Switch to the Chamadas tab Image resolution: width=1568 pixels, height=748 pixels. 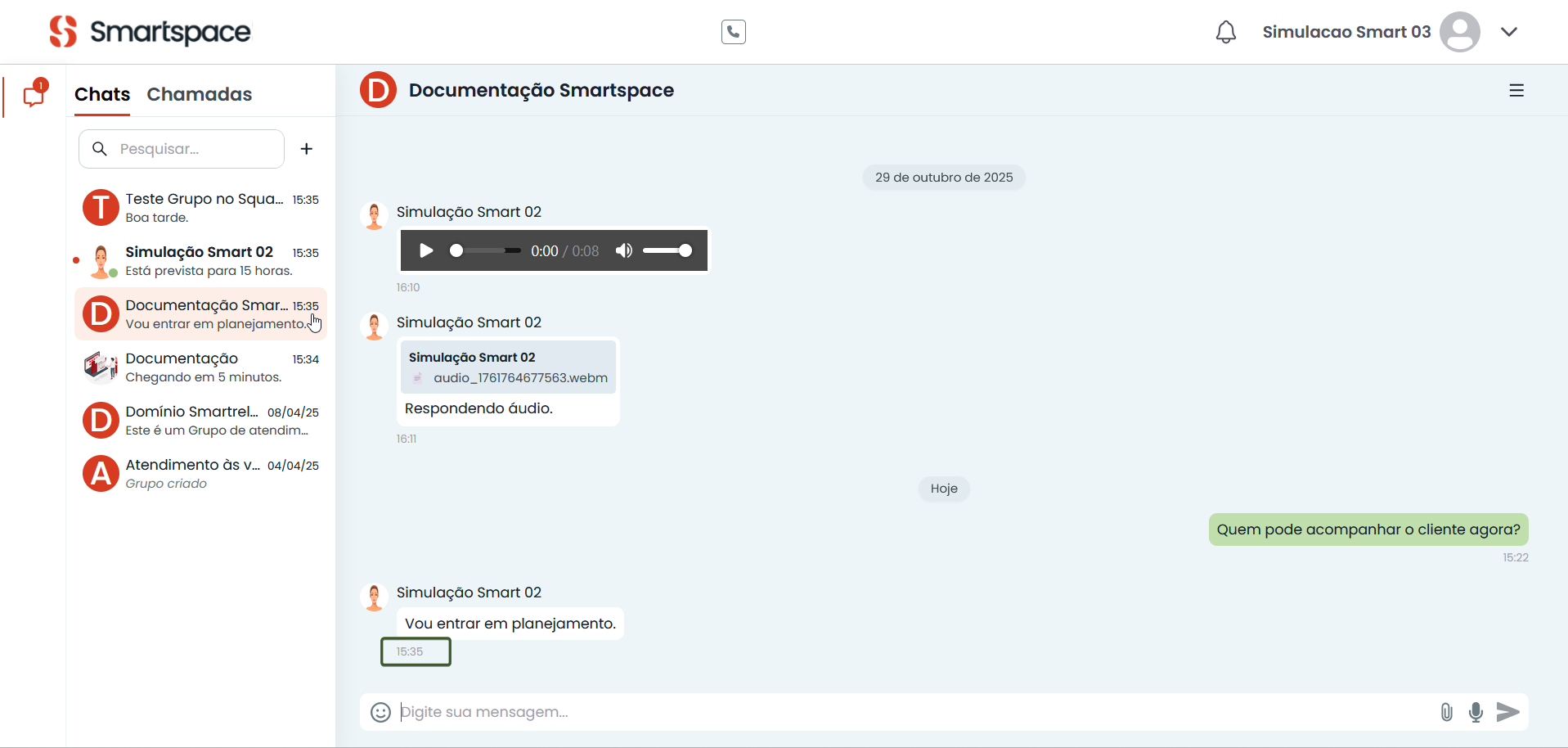199,94
